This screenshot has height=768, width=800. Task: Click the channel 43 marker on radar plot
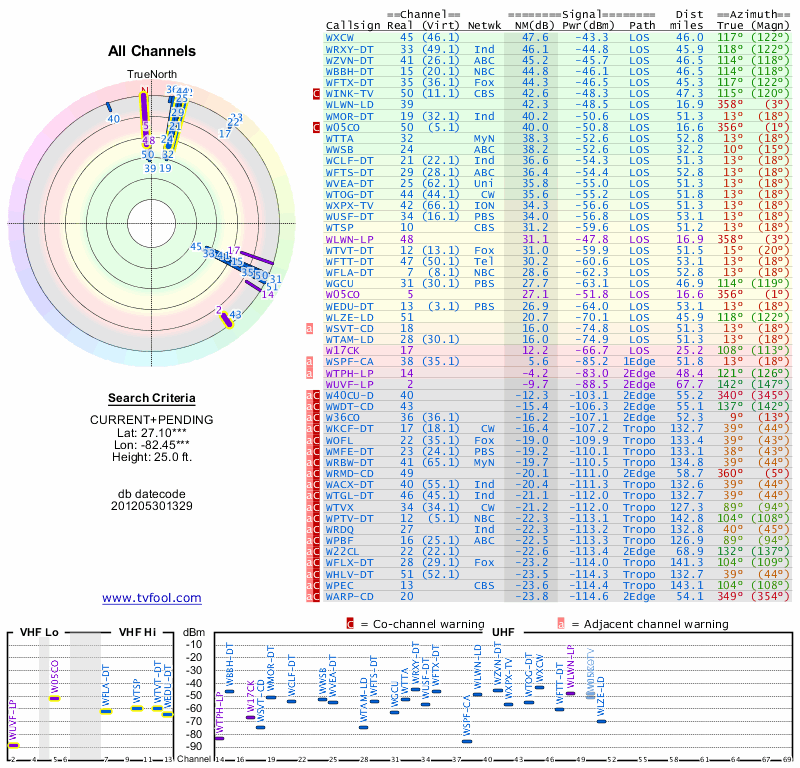pos(235,314)
